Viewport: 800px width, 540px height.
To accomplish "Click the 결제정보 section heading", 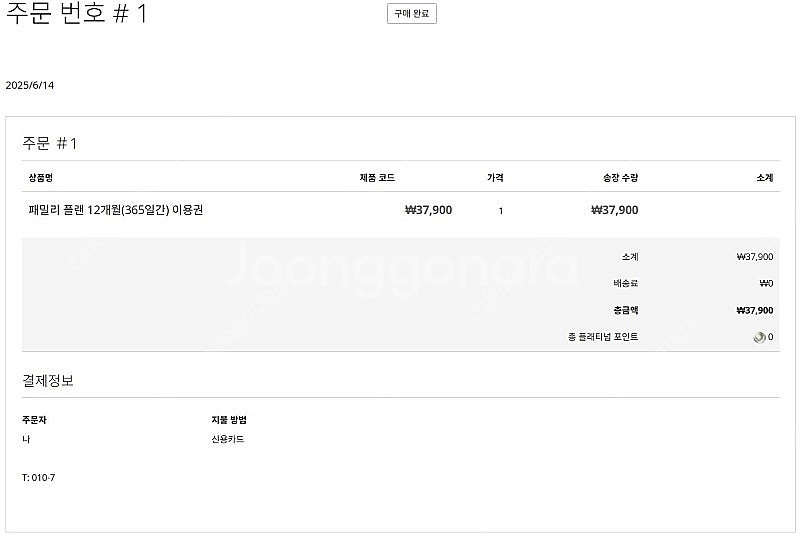I will (x=48, y=380).
